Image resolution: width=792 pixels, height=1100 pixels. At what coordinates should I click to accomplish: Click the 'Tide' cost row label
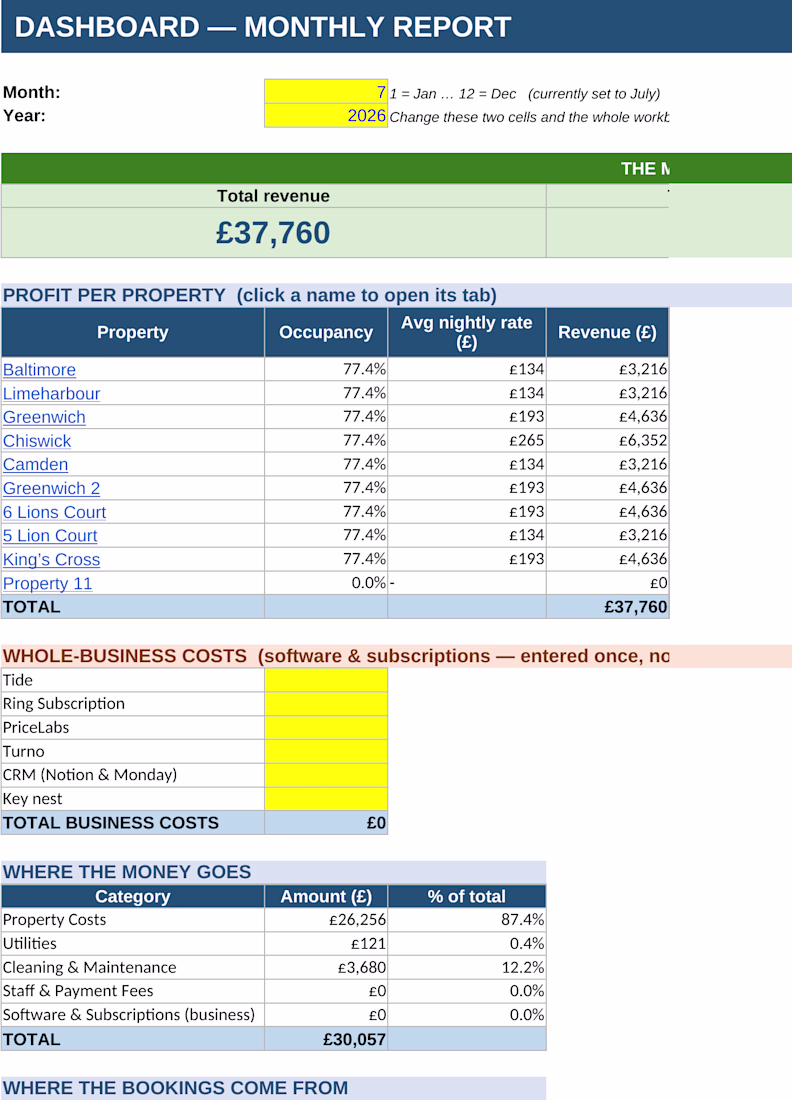coord(18,680)
